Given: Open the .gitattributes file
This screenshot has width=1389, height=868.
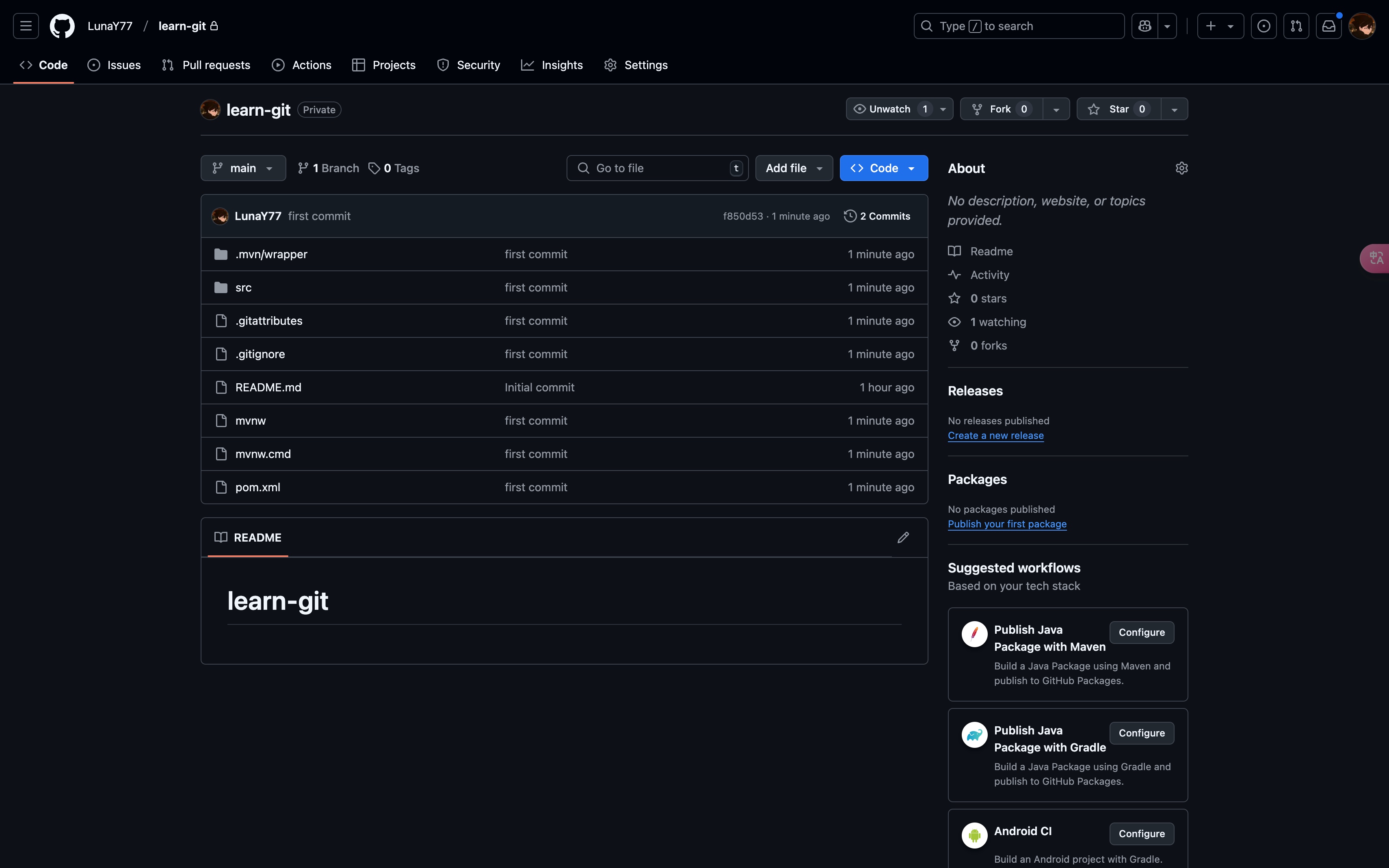Looking at the screenshot, I should pyautogui.click(x=269, y=321).
